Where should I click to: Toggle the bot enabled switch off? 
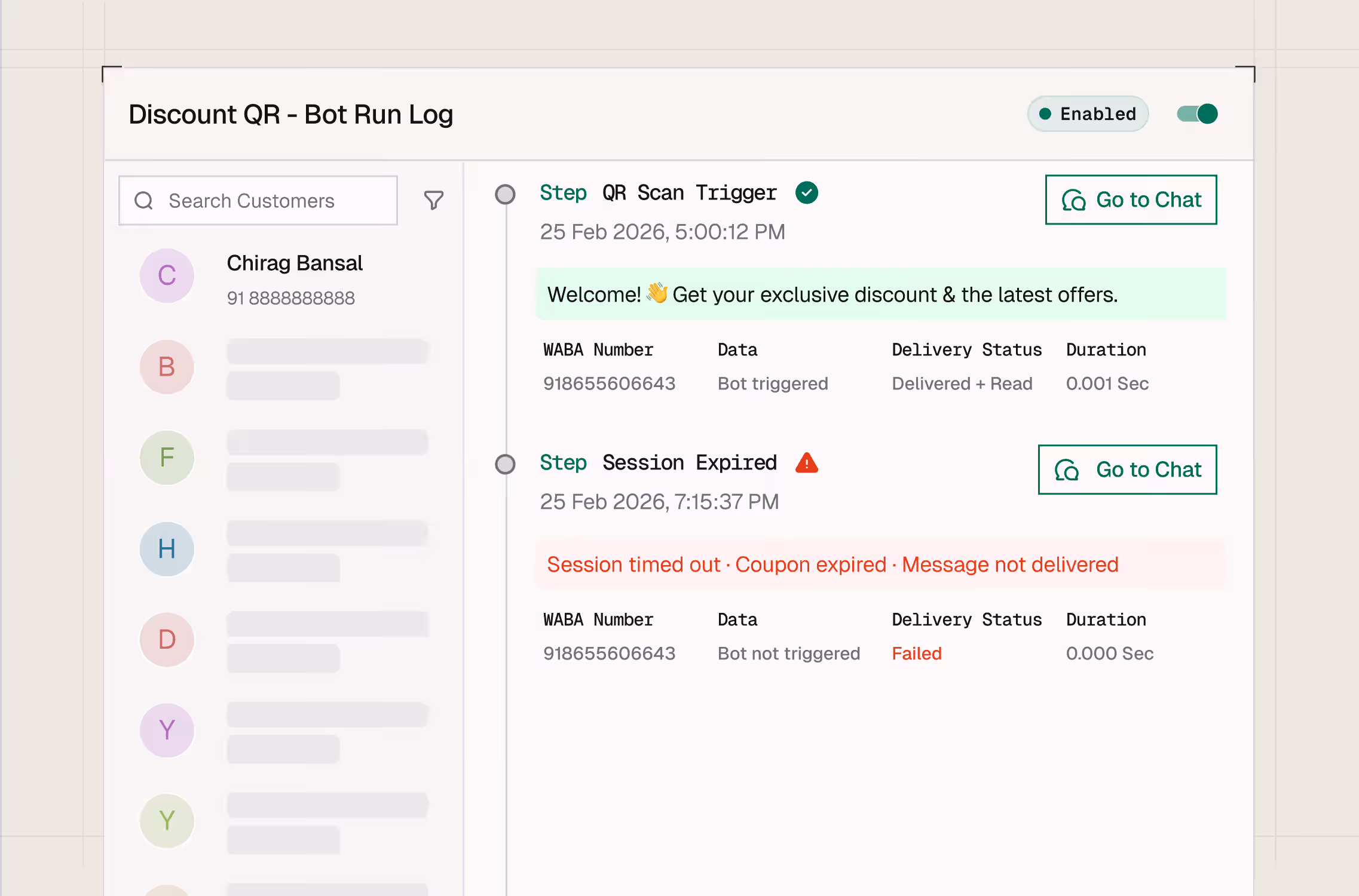(1197, 113)
